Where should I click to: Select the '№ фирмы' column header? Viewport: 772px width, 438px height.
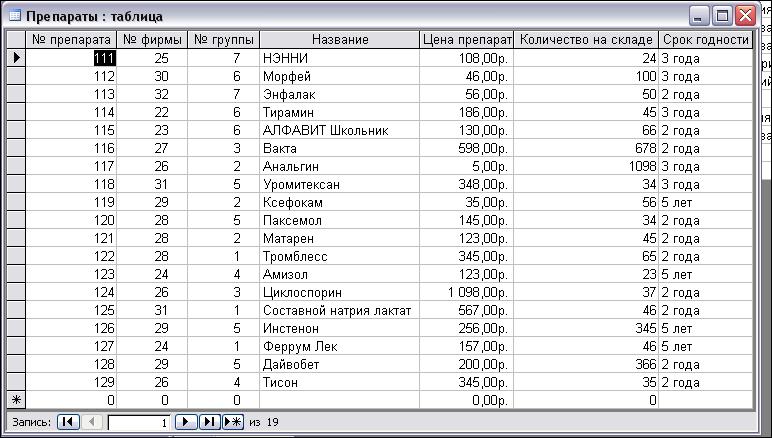click(x=152, y=40)
